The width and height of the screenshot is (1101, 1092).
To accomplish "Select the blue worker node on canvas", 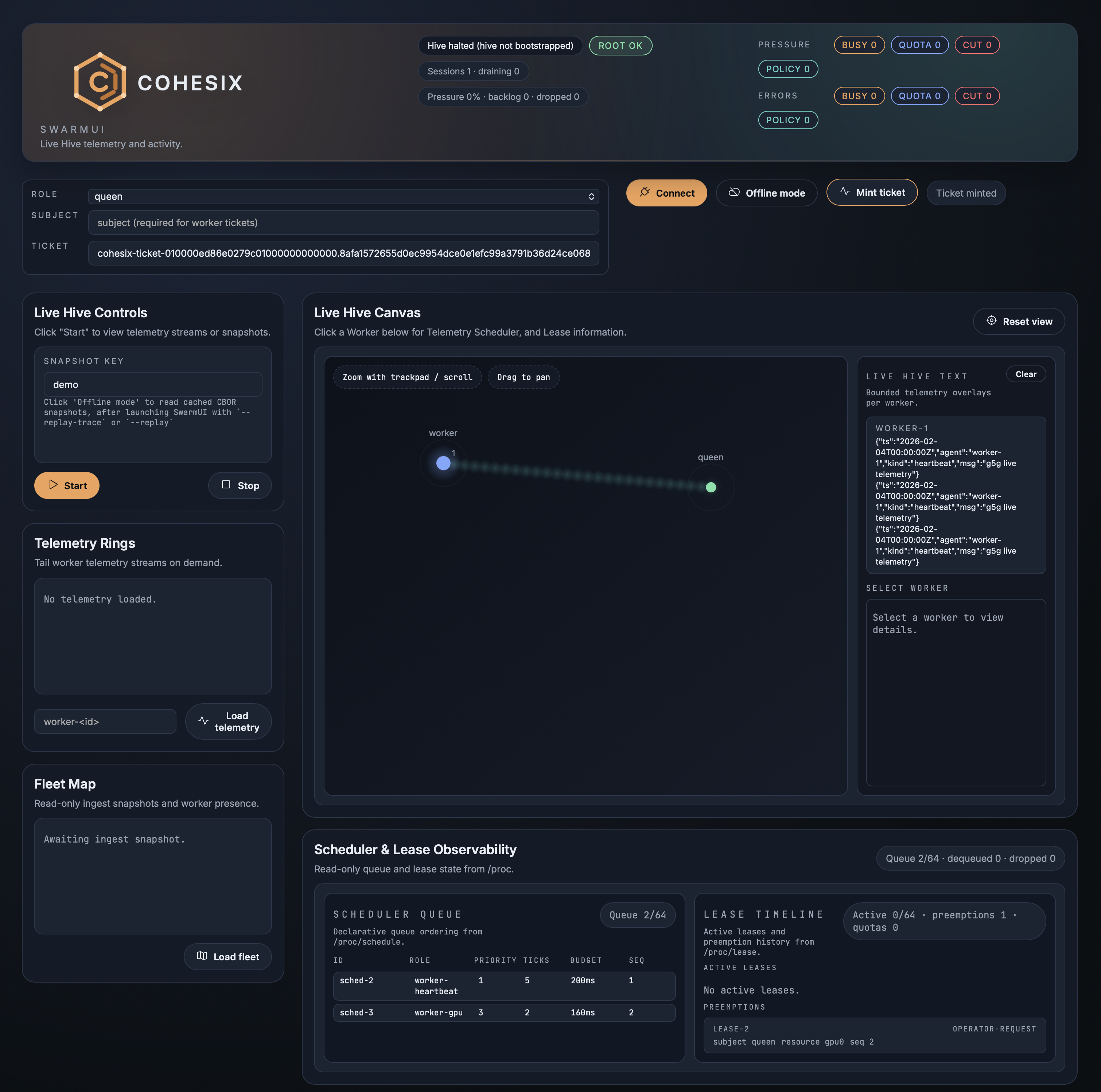I will pos(443,463).
